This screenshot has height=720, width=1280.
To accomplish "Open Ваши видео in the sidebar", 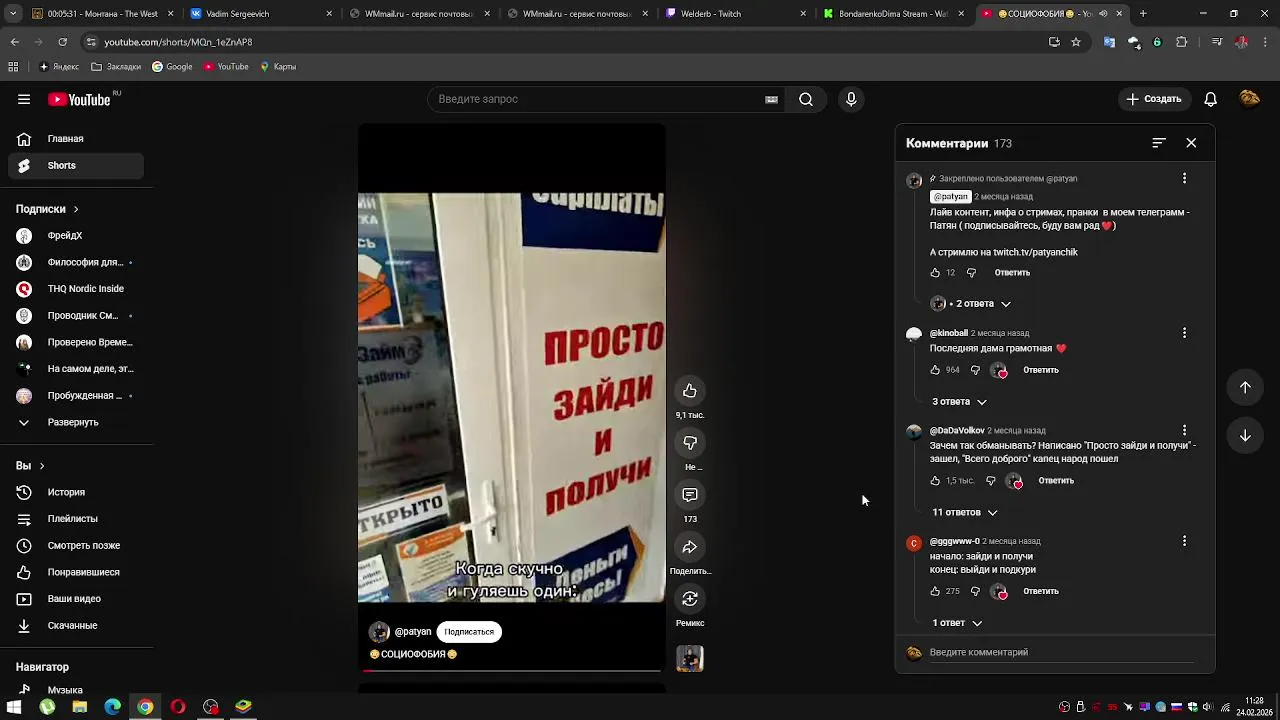I will (x=76, y=599).
